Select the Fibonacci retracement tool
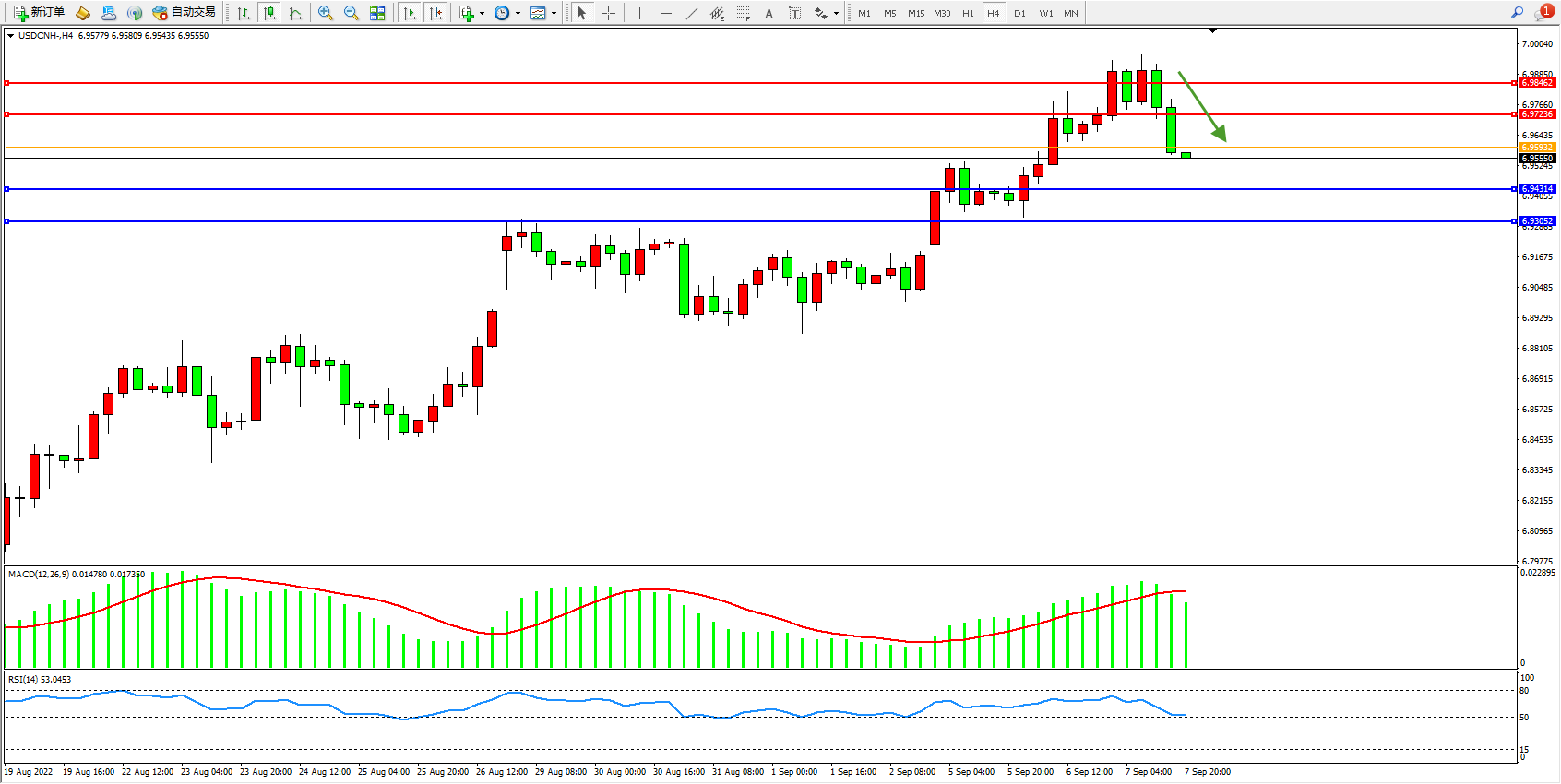The height and width of the screenshot is (784, 1561). pos(743,13)
